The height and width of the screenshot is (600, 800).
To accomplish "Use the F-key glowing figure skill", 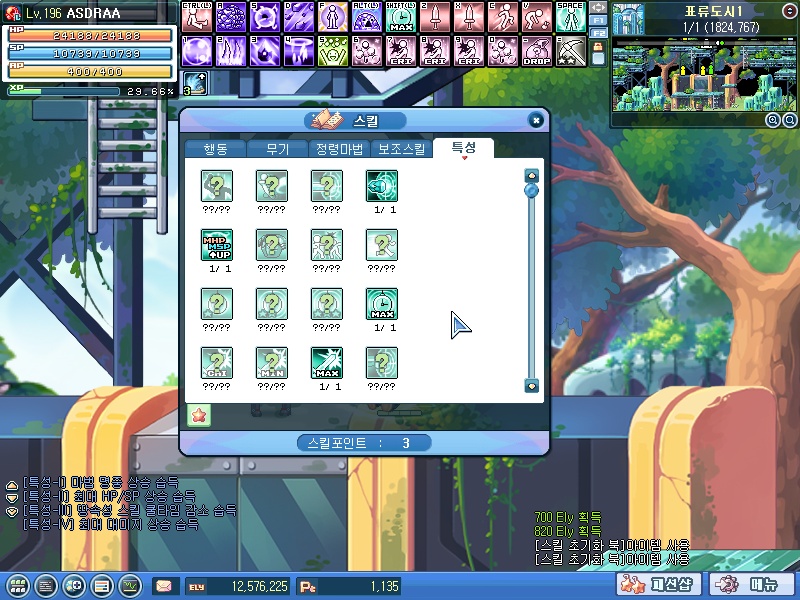I will click(x=333, y=17).
